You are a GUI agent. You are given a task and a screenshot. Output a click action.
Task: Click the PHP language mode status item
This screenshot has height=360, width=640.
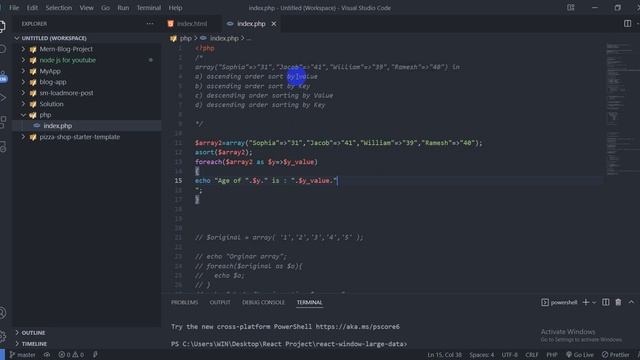pos(552,355)
